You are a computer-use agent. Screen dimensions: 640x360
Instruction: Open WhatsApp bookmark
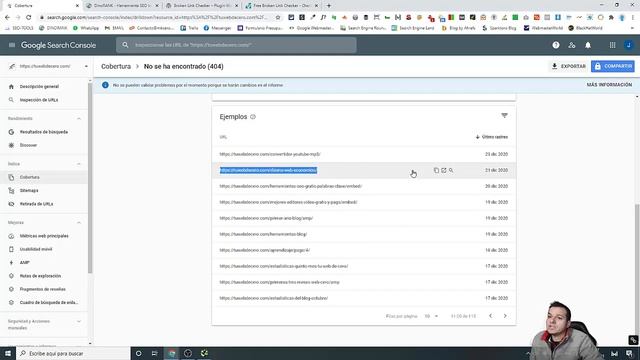click(x=86, y=28)
